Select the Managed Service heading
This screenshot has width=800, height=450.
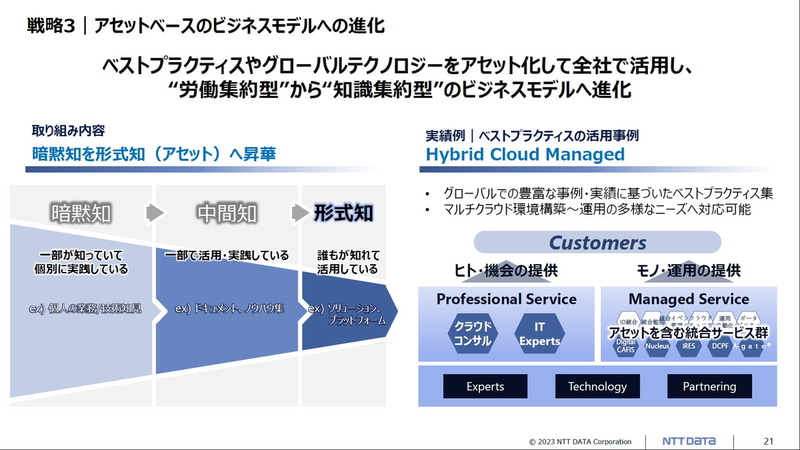tap(689, 299)
